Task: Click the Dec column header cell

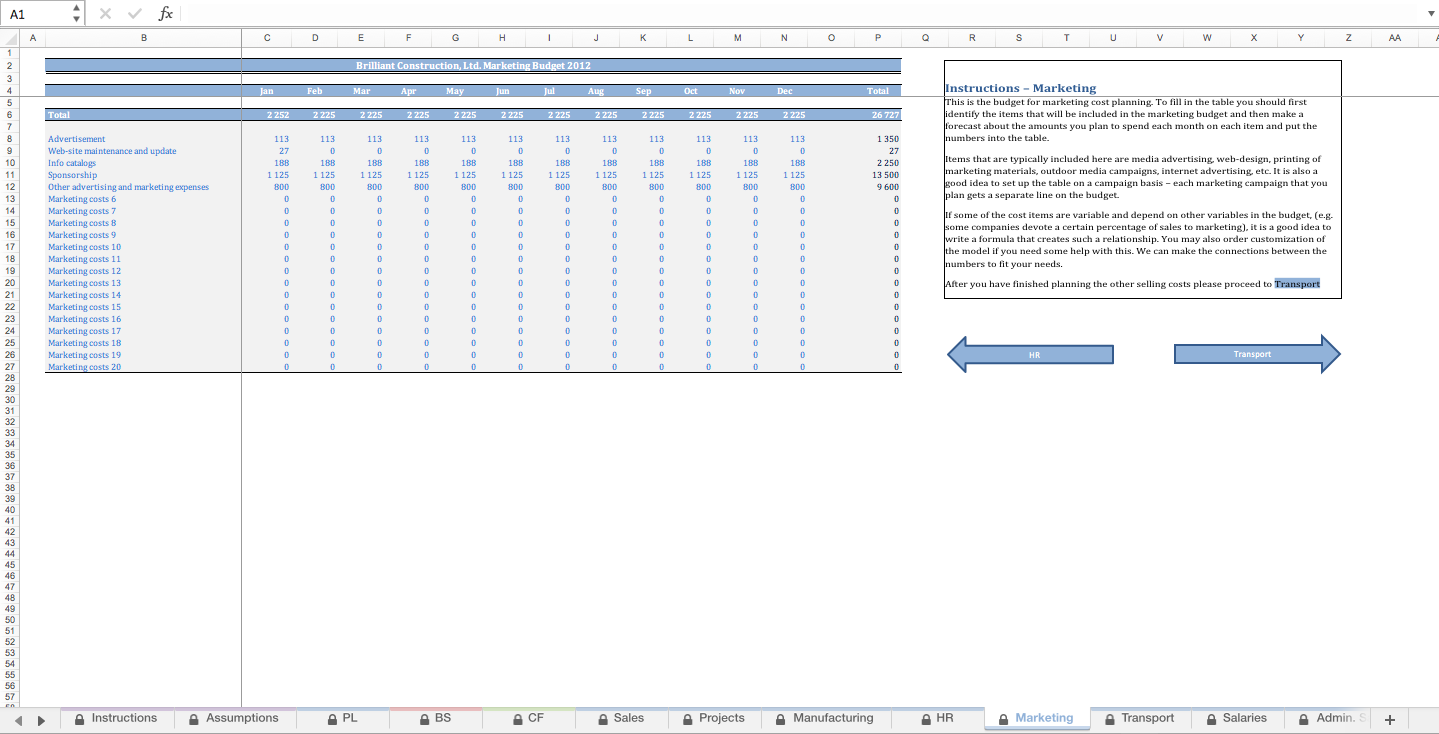Action: coord(784,91)
